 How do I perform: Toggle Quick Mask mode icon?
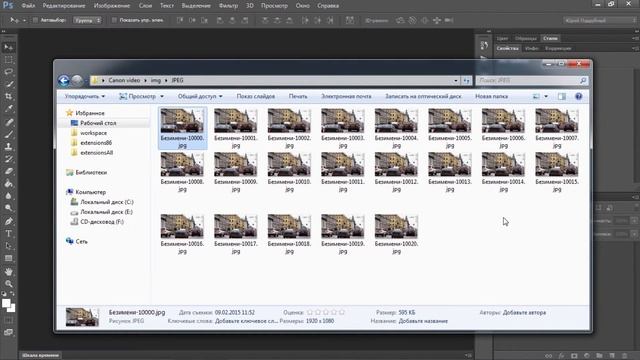(8, 320)
